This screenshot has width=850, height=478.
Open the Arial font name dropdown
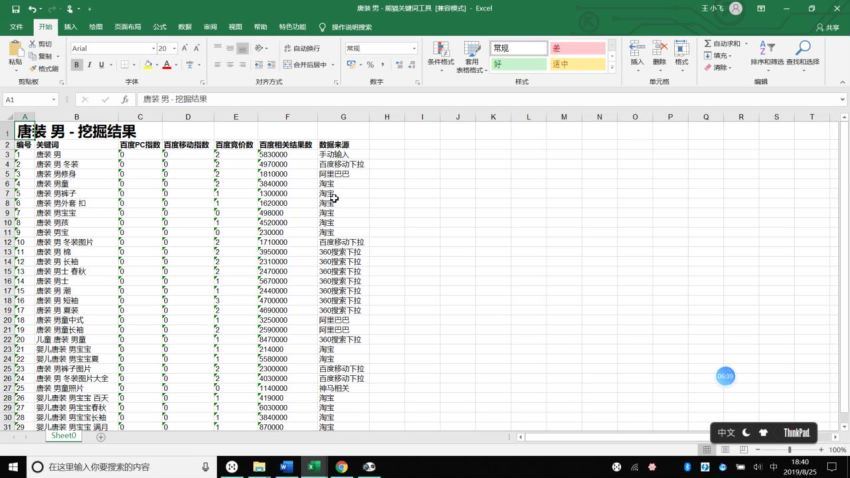tap(153, 48)
